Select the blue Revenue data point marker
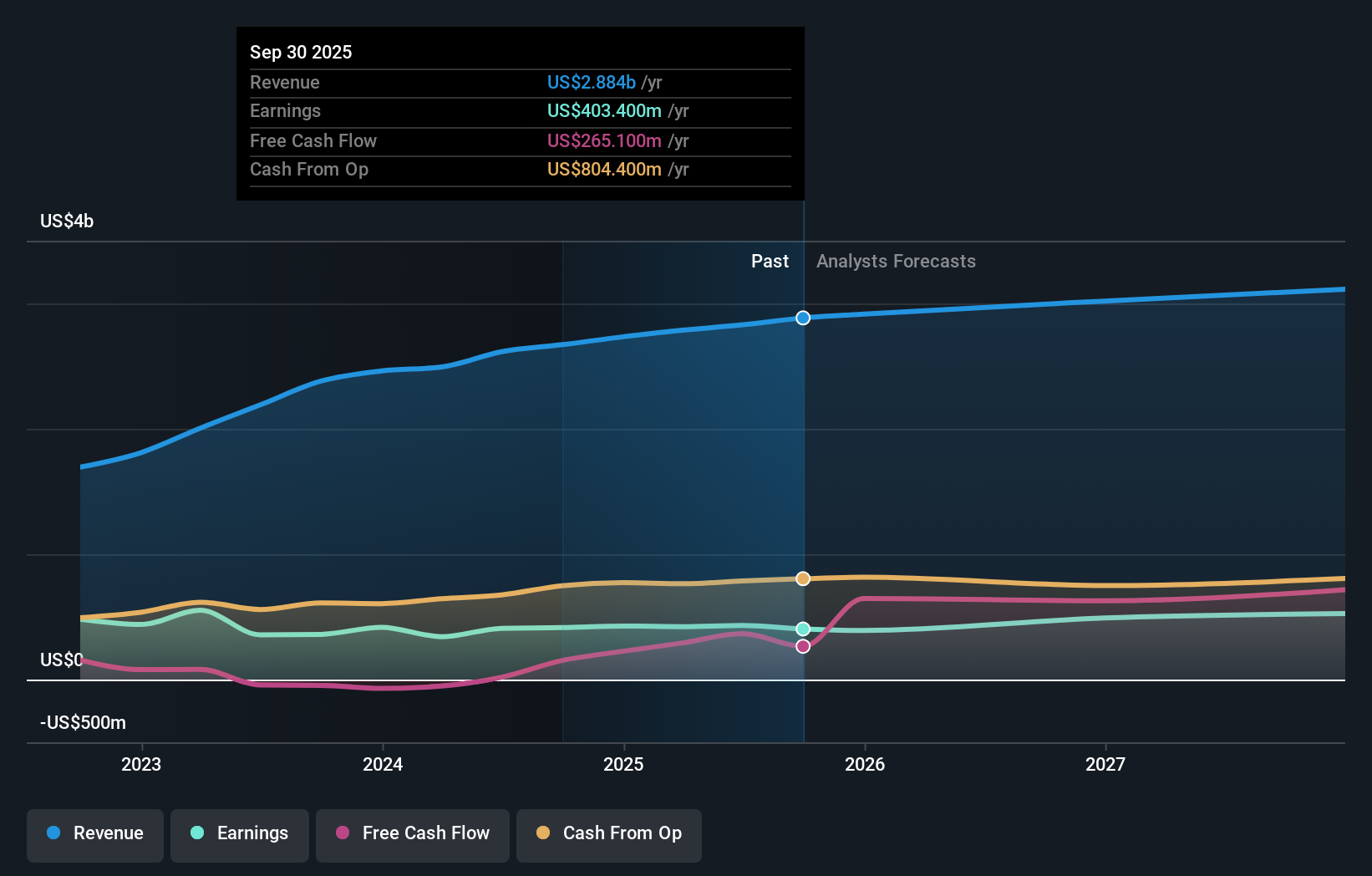This screenshot has width=1372, height=876. [x=802, y=318]
